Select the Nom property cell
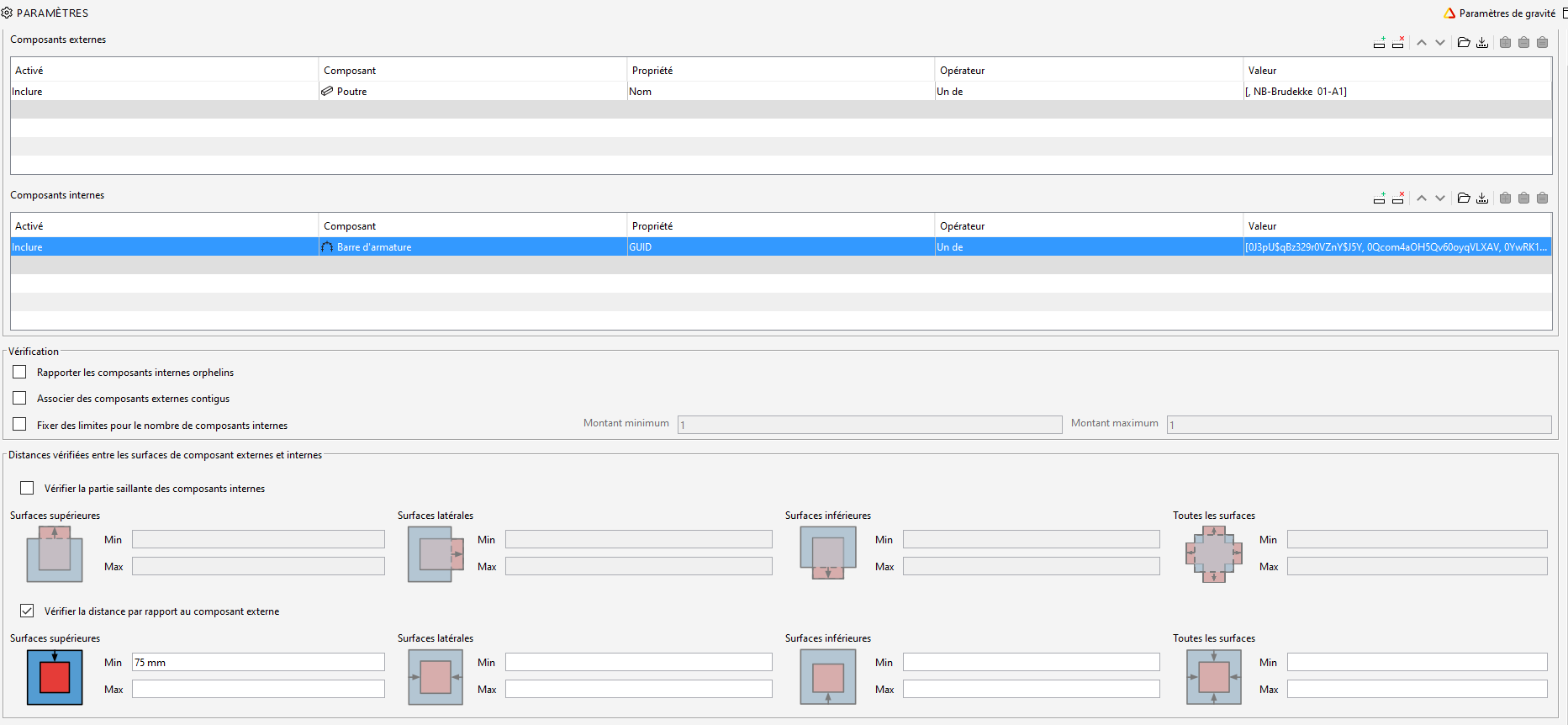 tap(781, 91)
